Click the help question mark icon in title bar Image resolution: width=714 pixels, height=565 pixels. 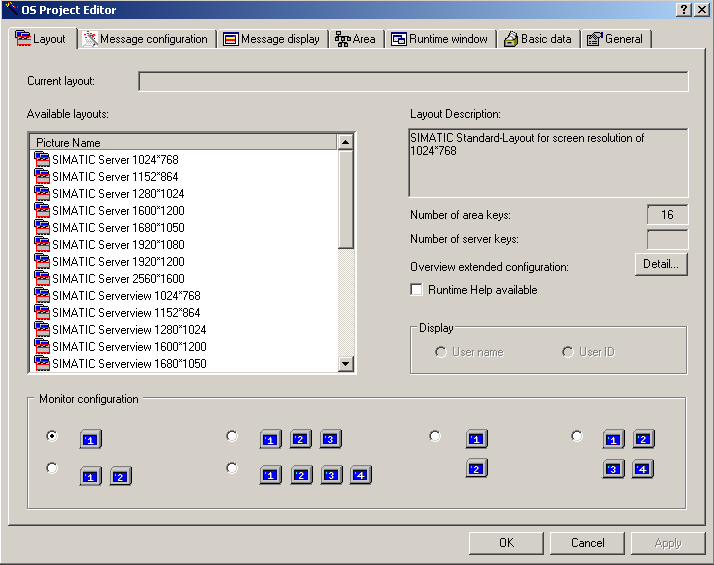coord(682,9)
